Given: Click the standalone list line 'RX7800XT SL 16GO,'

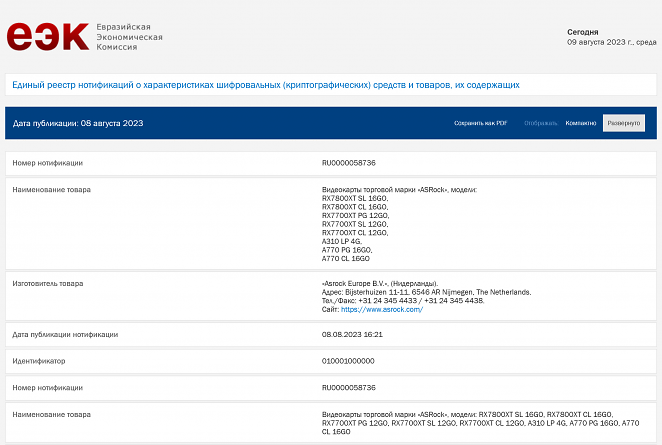Looking at the screenshot, I should coord(355,198).
